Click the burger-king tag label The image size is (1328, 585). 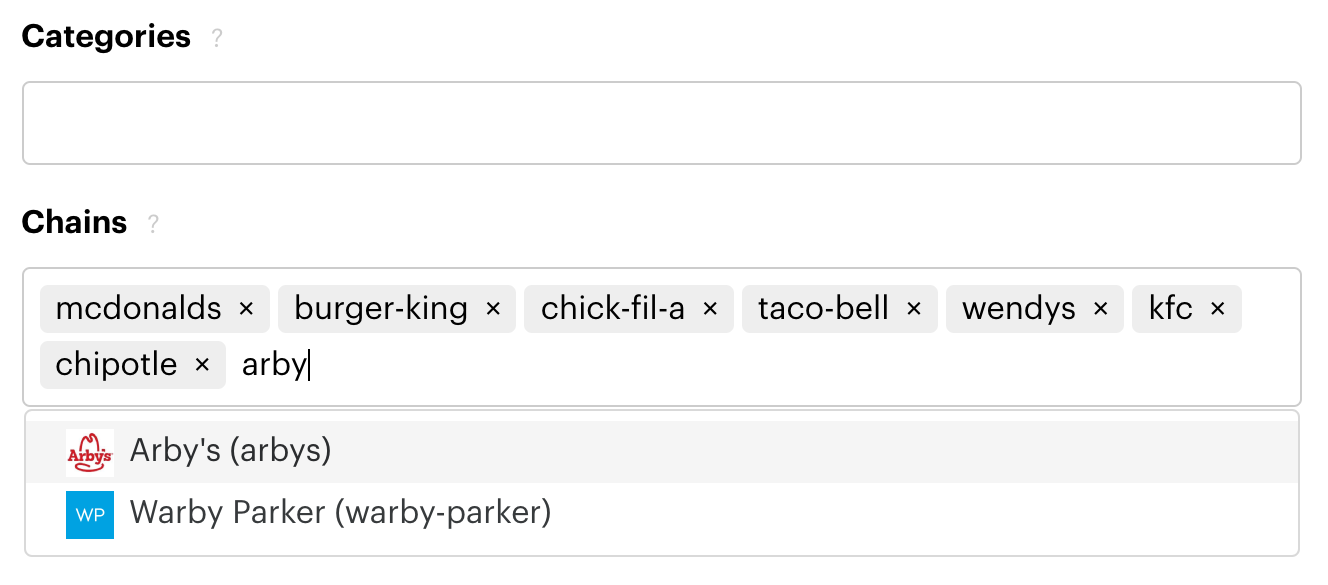pyautogui.click(x=381, y=309)
